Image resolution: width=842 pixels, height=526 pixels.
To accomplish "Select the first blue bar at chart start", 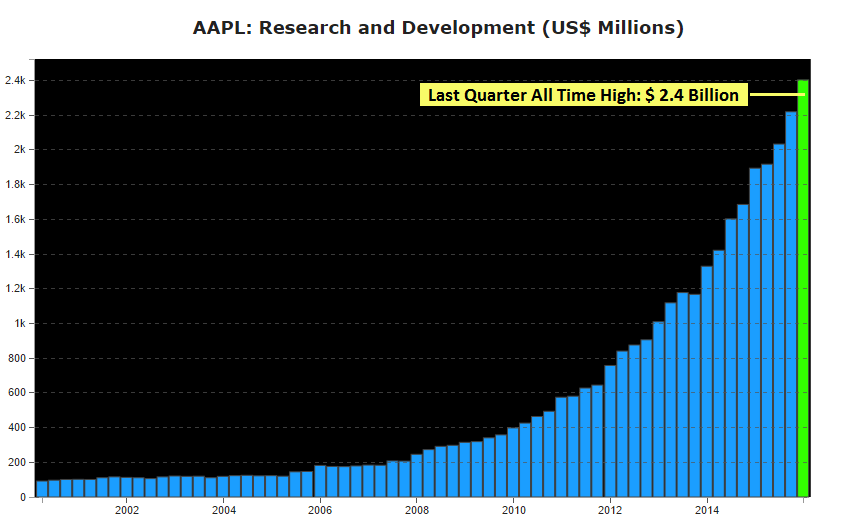I will coord(42,489).
